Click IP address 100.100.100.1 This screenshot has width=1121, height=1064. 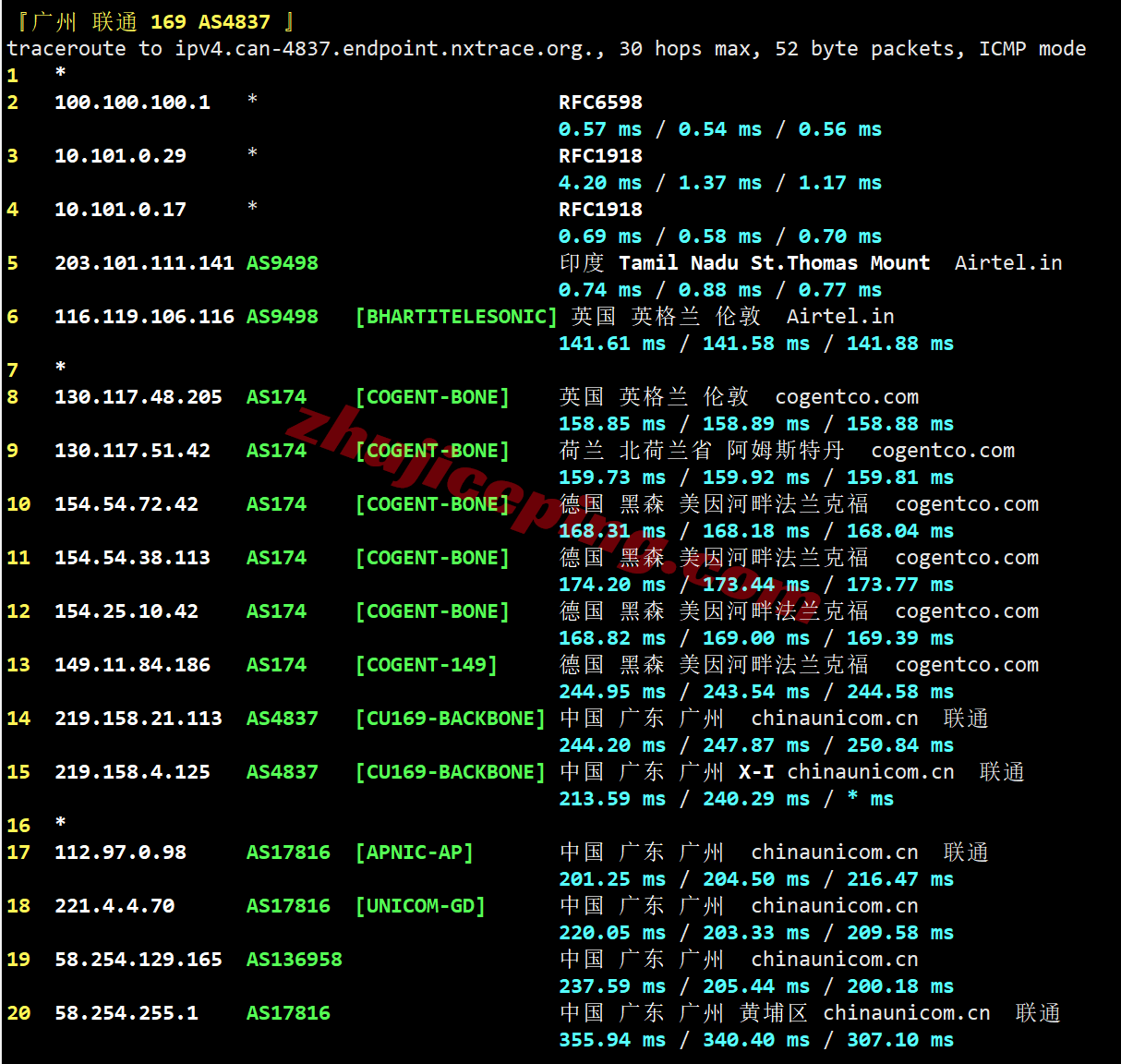[x=132, y=103]
